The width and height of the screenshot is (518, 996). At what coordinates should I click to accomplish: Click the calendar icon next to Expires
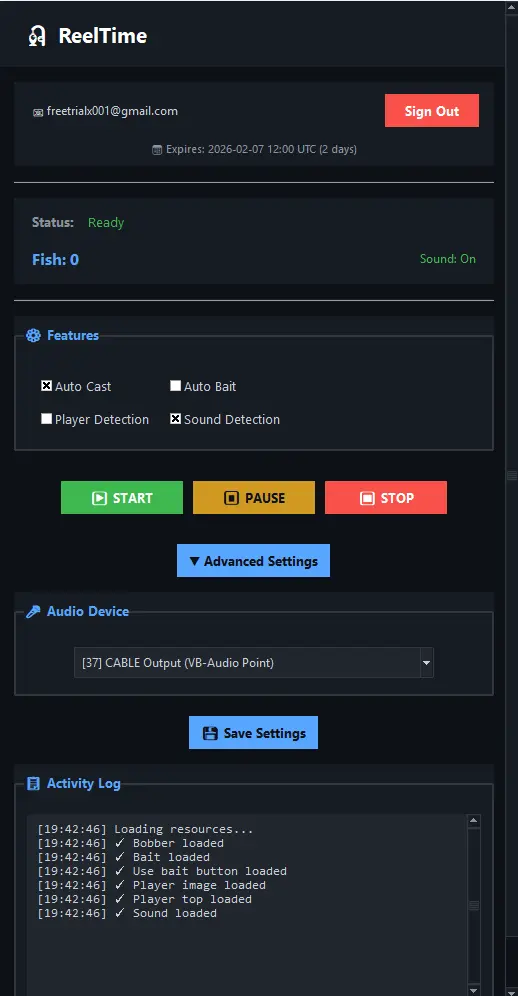157,150
